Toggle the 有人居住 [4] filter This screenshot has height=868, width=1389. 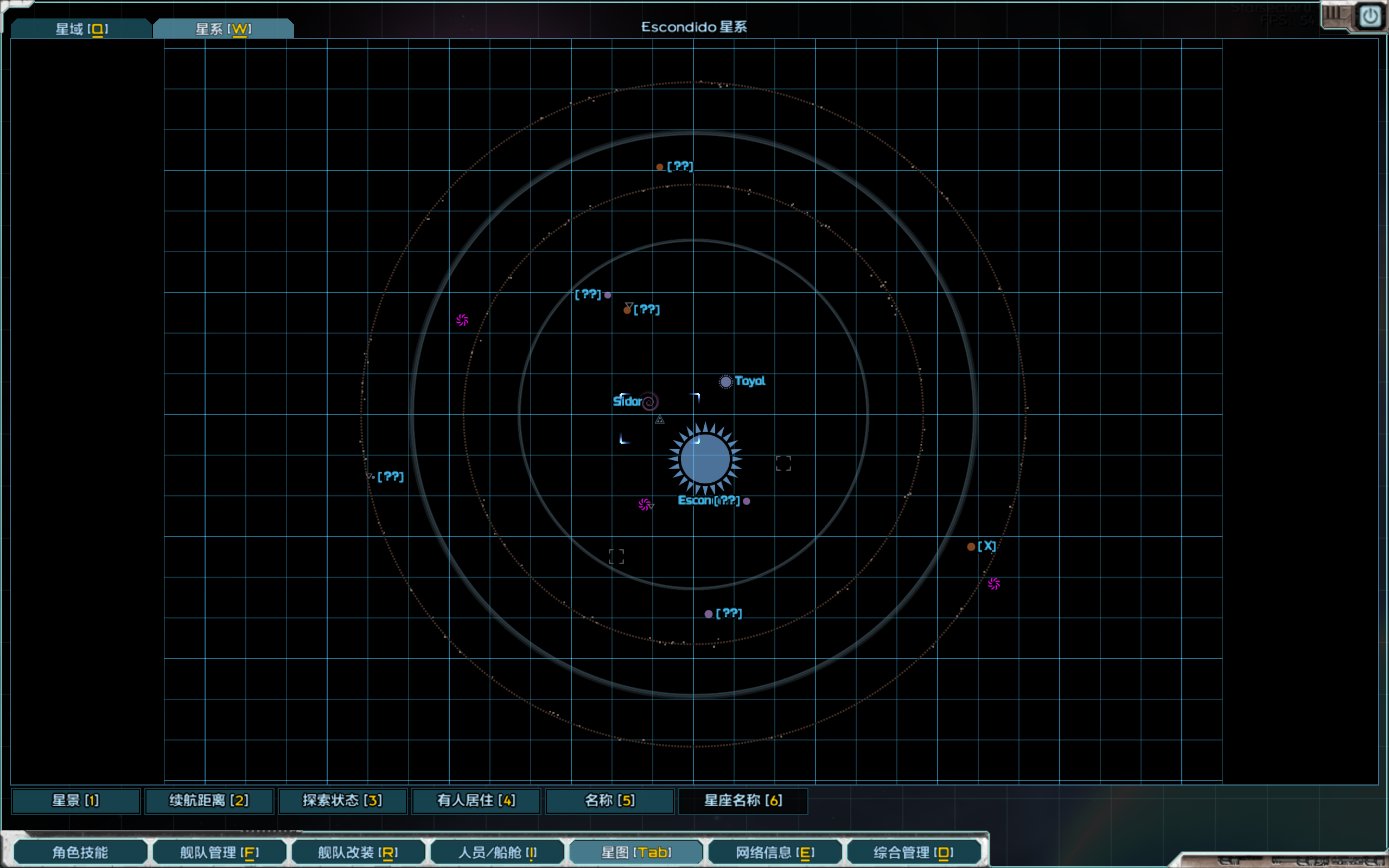coord(476,801)
